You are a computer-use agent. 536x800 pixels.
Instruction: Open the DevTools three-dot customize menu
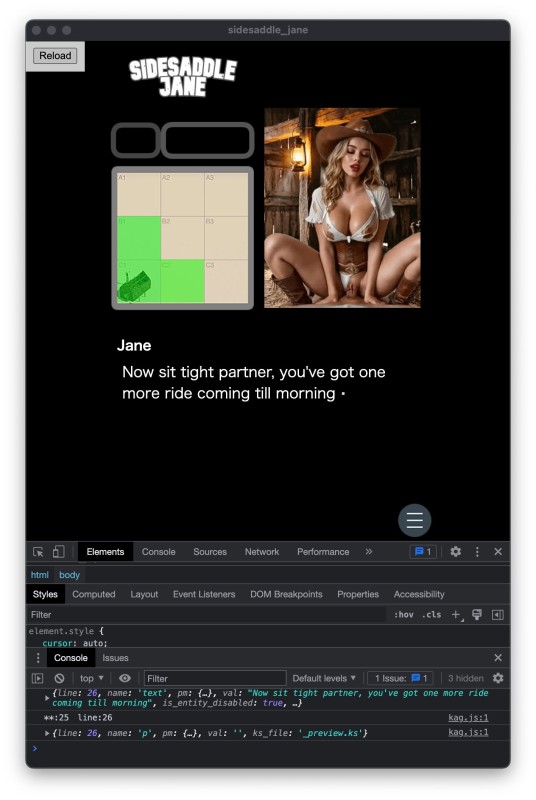[477, 552]
